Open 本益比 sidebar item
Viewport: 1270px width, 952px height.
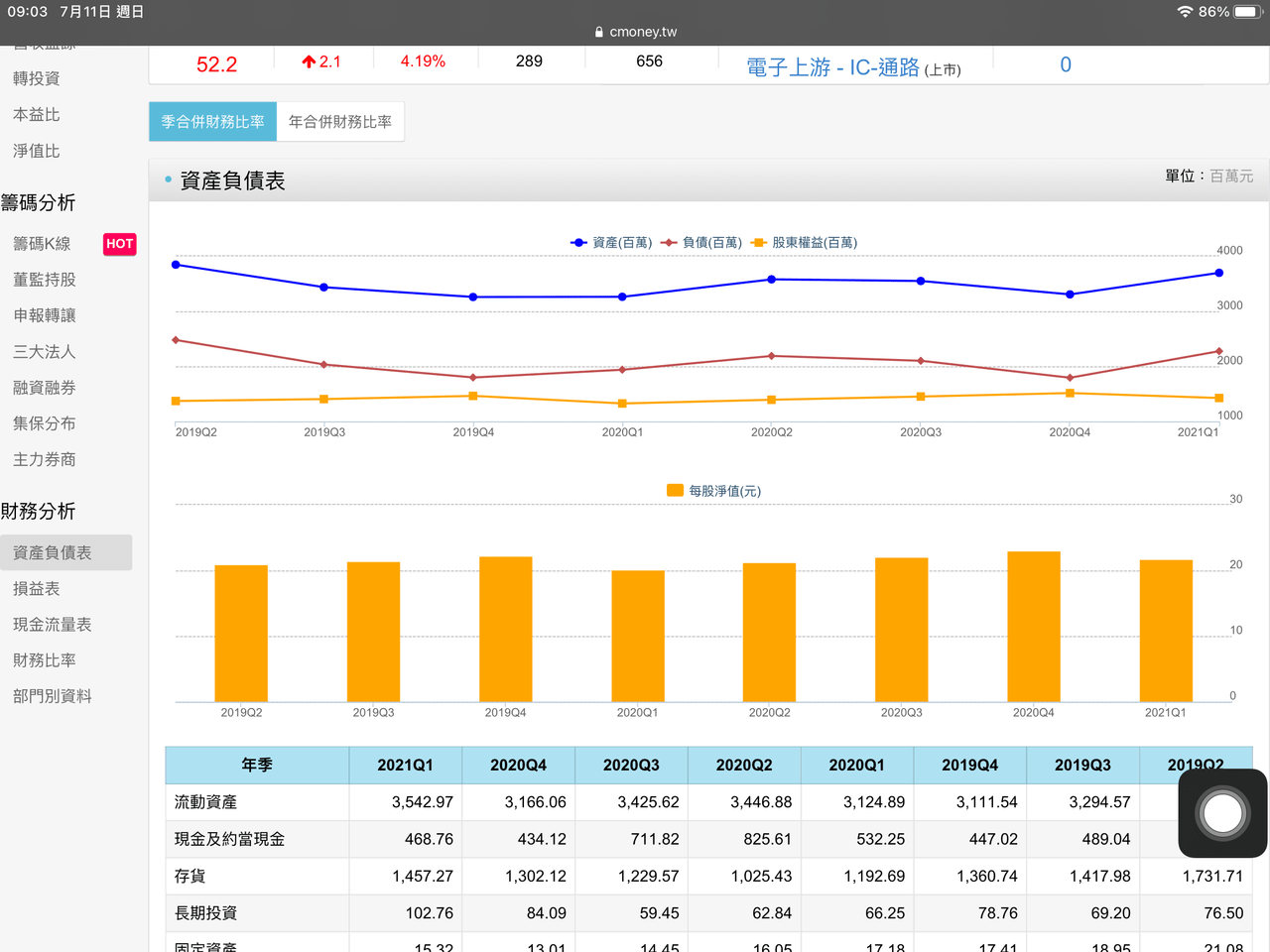(x=37, y=115)
